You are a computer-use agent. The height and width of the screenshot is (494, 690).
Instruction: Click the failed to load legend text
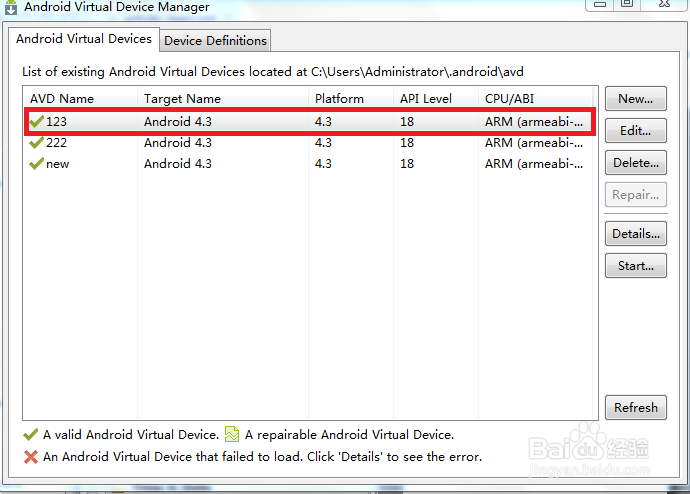(x=262, y=457)
